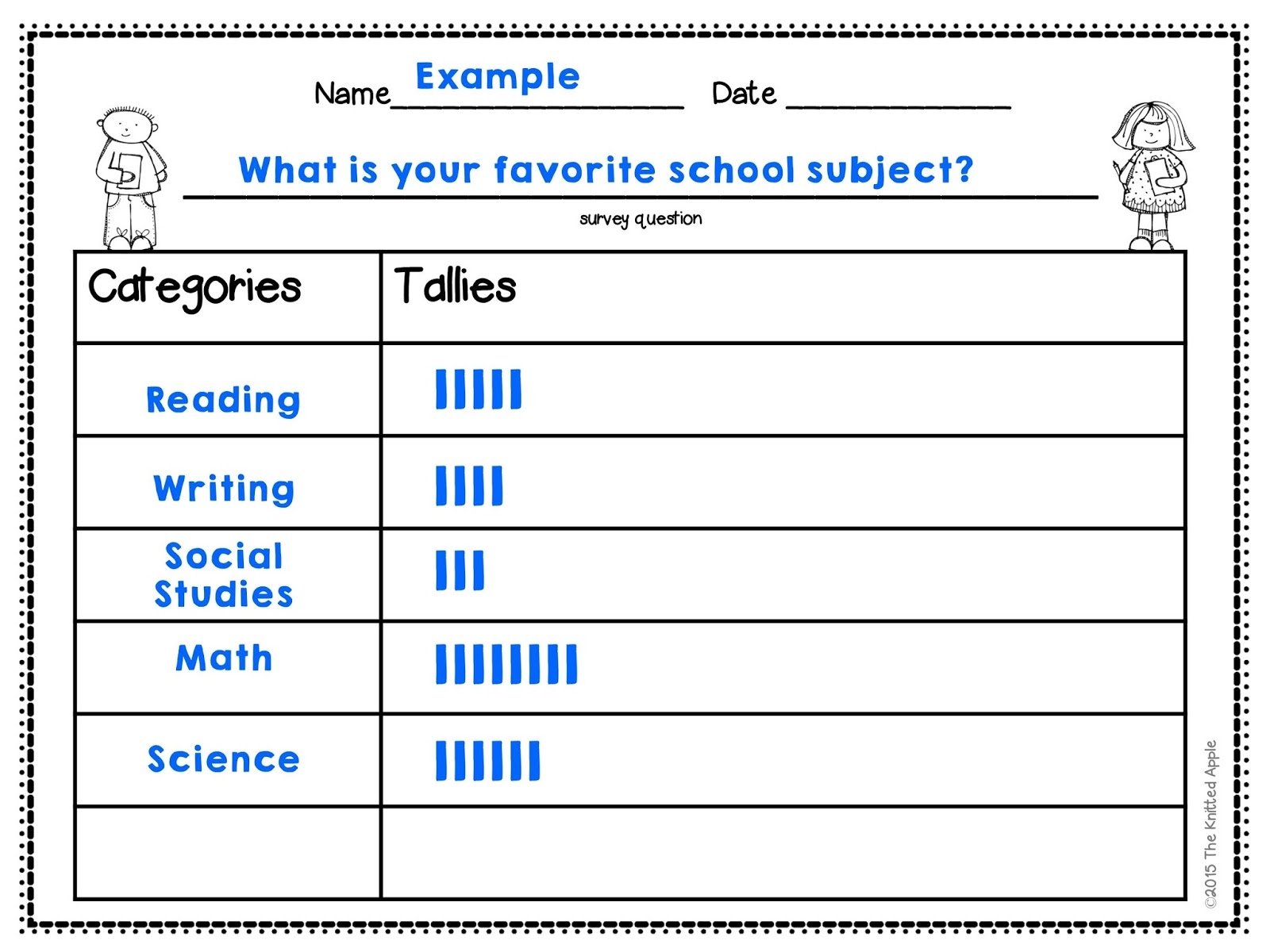Click the boy holding a book clipart
This screenshot has height=952, width=1270.
(129, 178)
